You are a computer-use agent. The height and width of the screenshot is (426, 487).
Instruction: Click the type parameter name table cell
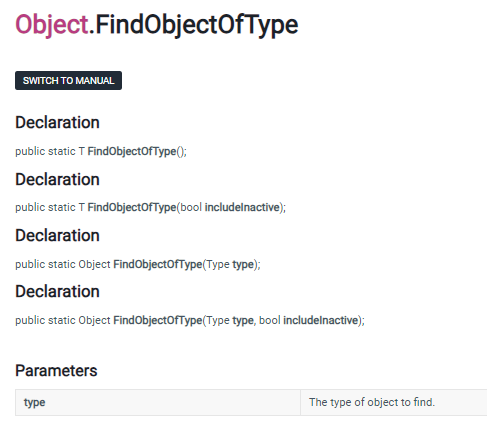coord(158,402)
